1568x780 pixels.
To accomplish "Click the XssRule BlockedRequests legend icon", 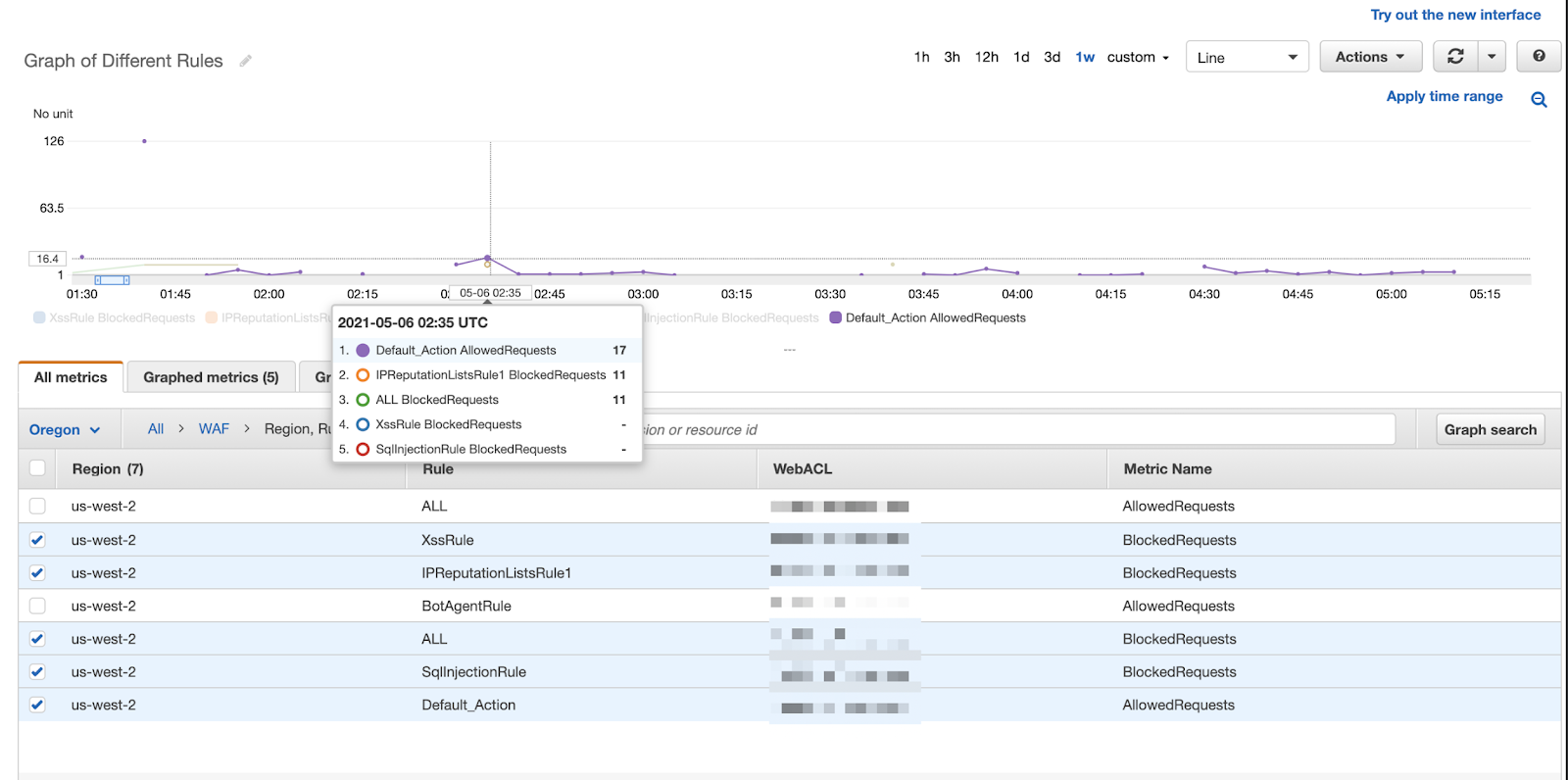I will click(39, 317).
